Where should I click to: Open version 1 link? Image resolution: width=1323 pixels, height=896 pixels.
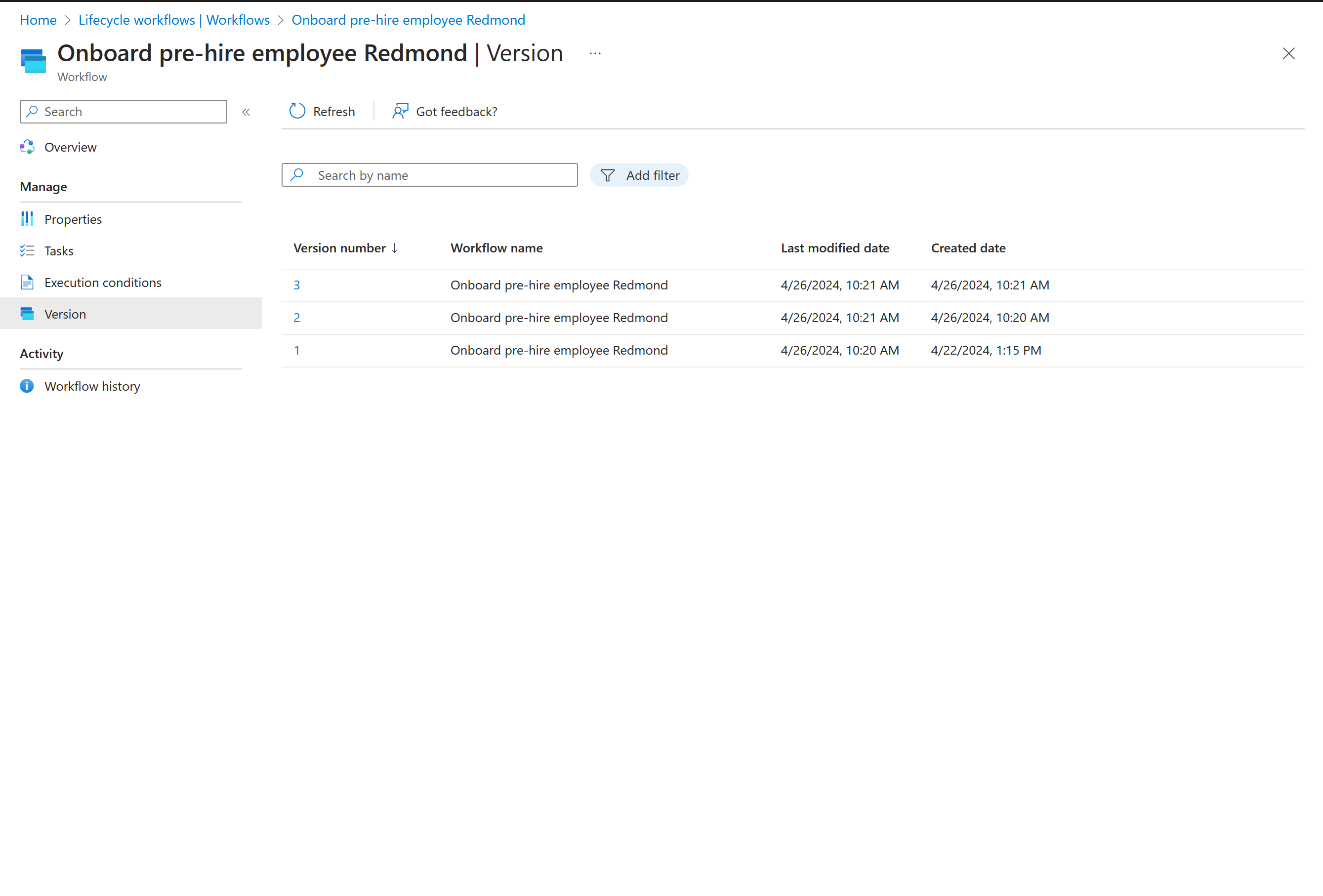tap(296, 350)
